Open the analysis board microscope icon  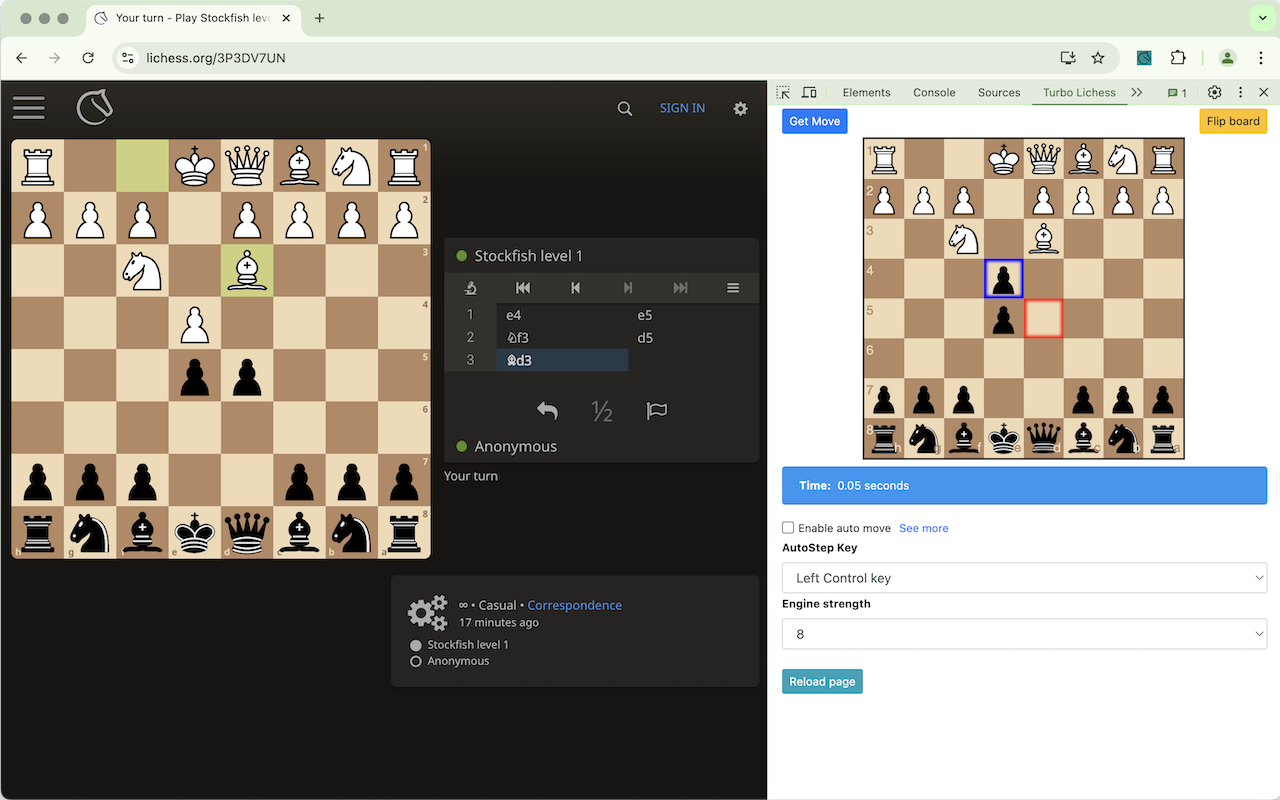pos(471,287)
